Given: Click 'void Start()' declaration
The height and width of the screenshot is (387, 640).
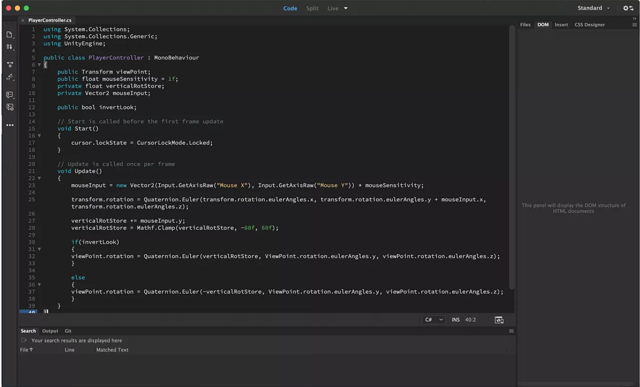Looking at the screenshot, I should (78, 129).
